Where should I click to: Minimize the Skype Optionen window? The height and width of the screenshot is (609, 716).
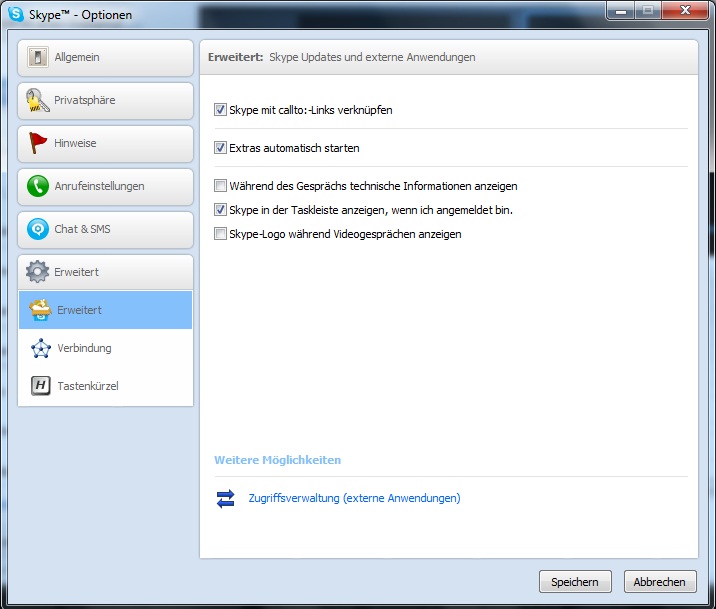pos(621,10)
